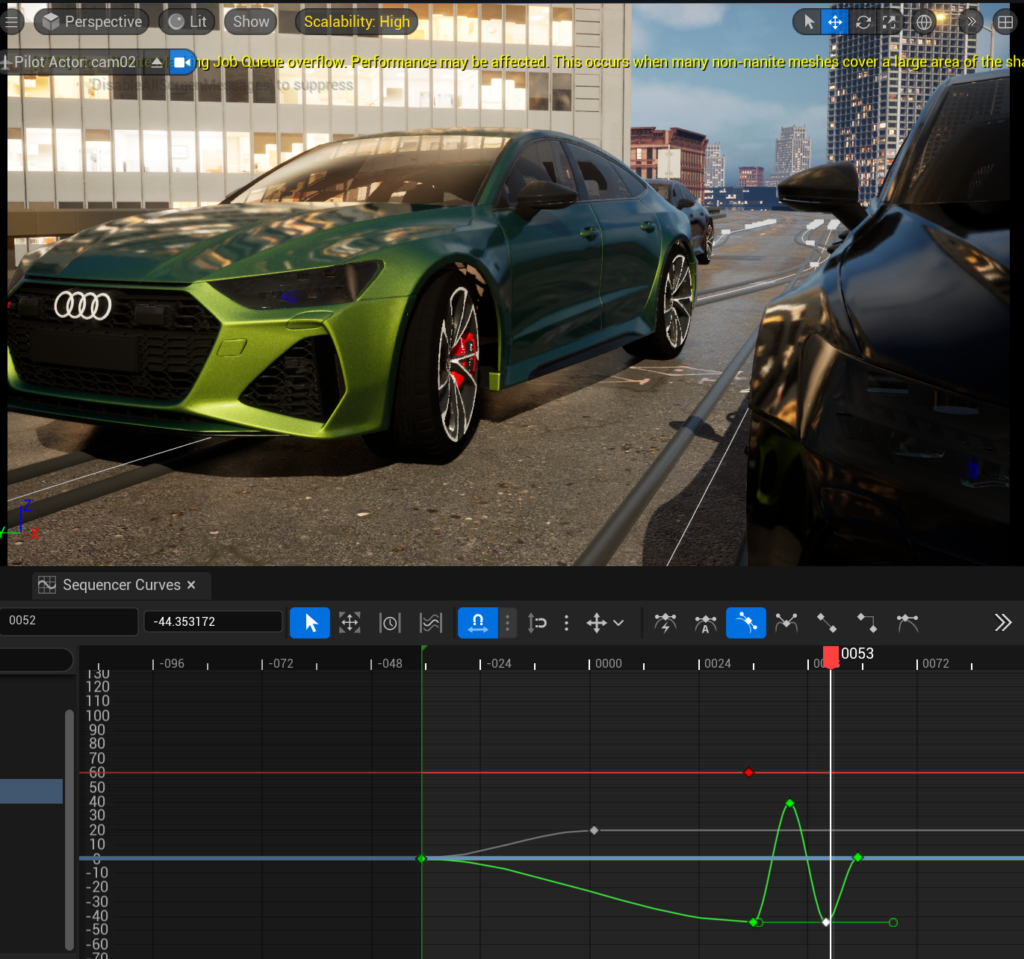Click Pilot Actor: cam02 label
This screenshot has height=959, width=1024.
(74, 62)
